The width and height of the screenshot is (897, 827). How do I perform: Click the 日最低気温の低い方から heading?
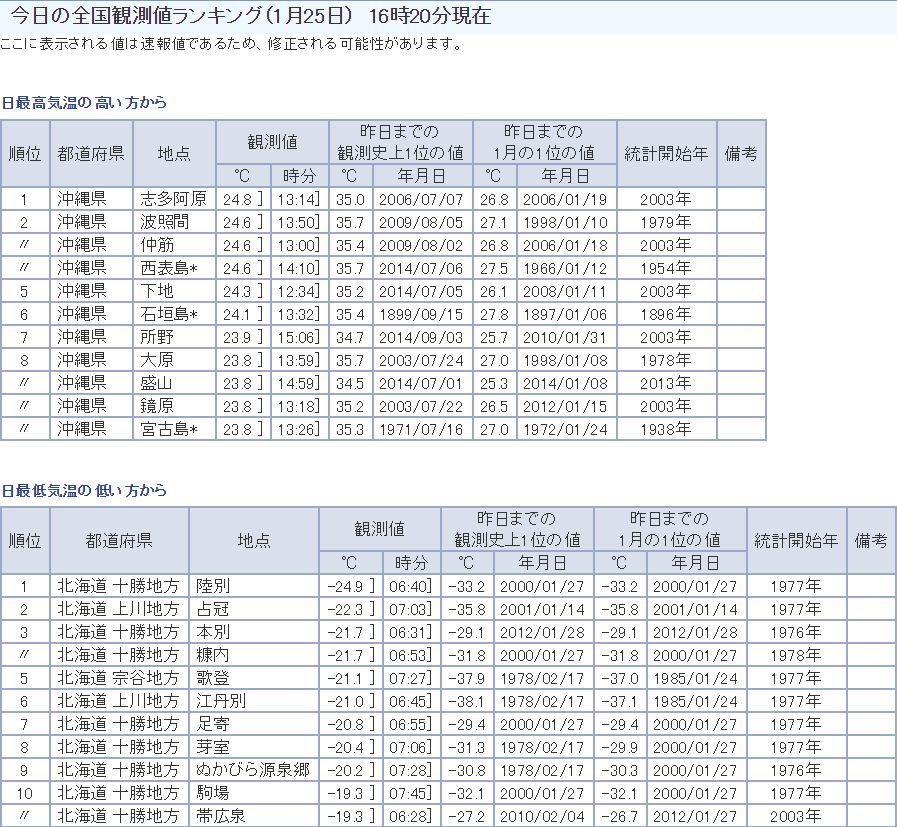click(x=84, y=491)
